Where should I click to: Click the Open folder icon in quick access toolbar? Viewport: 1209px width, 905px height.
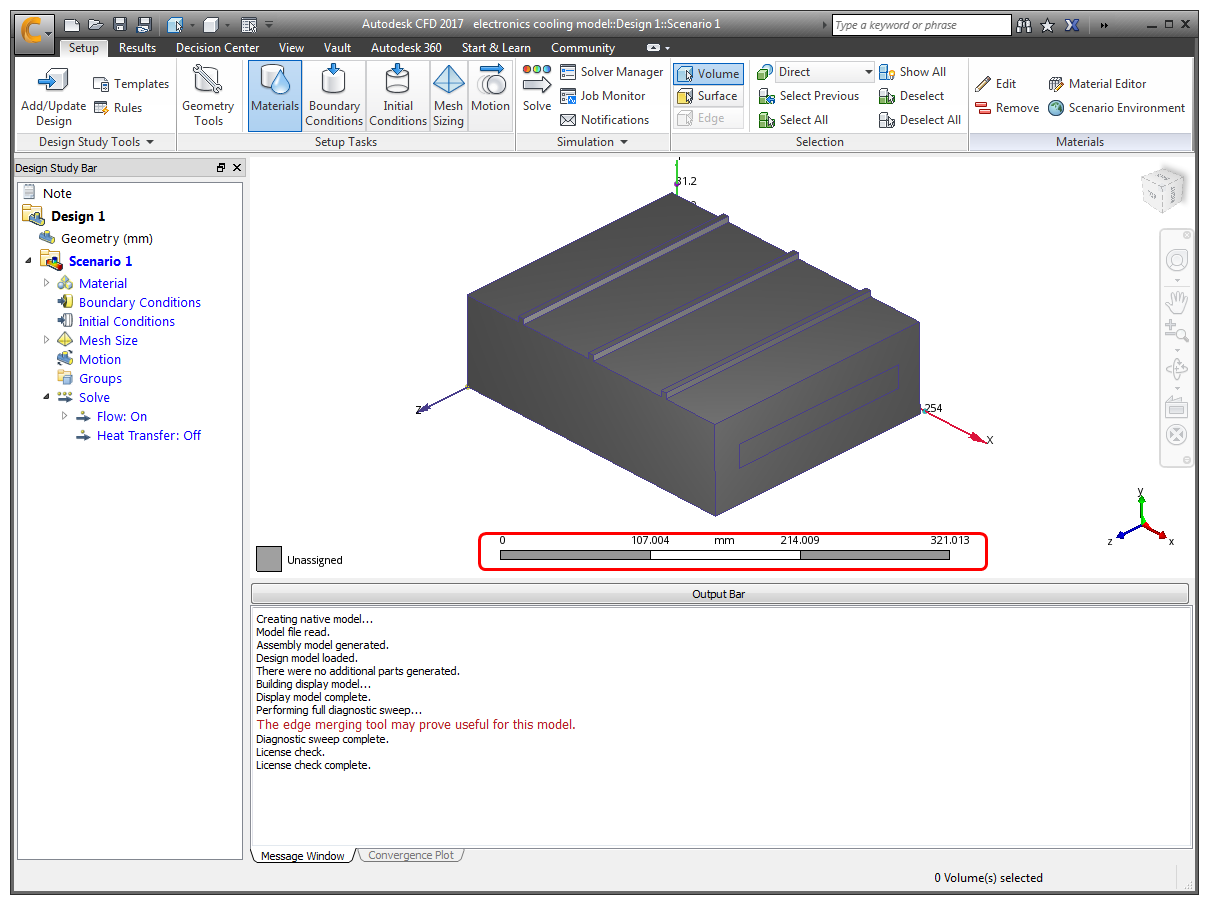(95, 25)
